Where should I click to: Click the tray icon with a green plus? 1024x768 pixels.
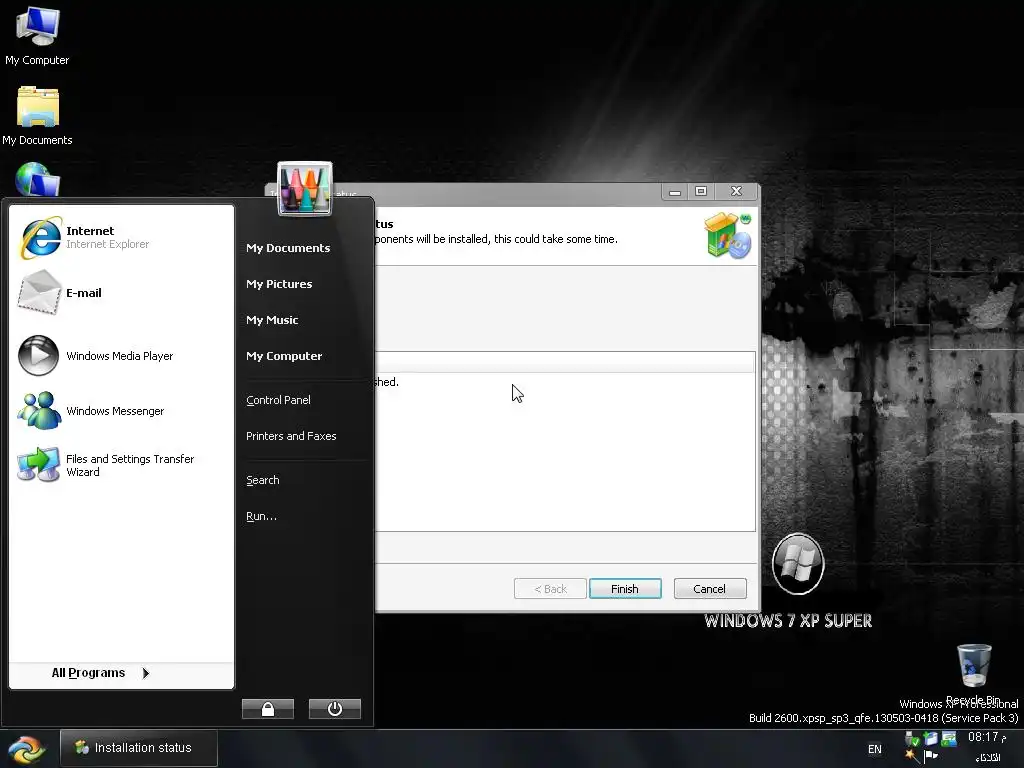(931, 739)
